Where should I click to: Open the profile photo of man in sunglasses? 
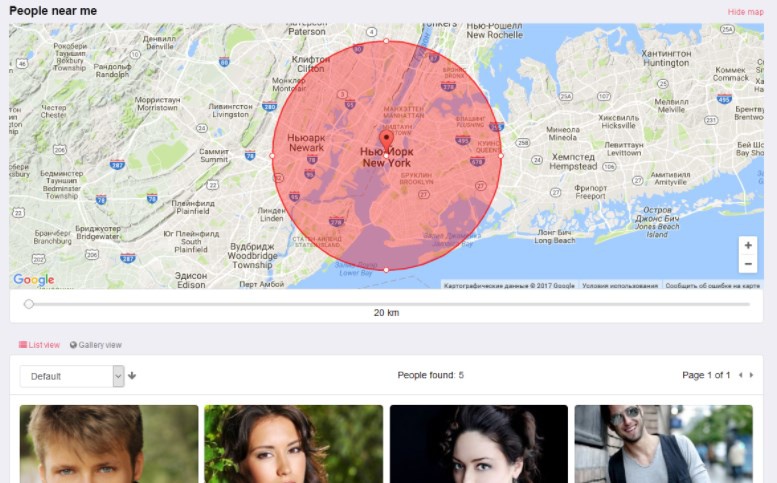coord(664,444)
